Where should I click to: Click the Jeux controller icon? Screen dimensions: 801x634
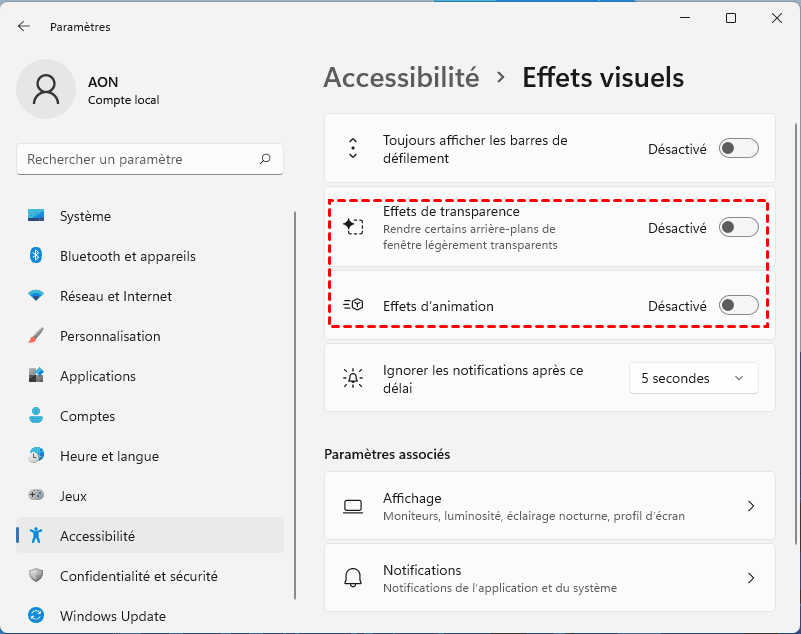click(36, 496)
